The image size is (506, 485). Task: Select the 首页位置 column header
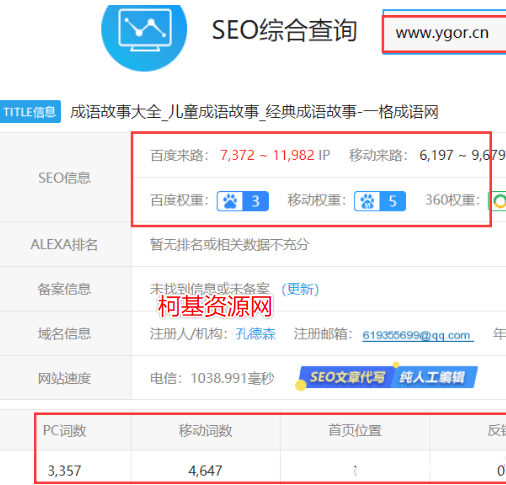[x=355, y=431]
